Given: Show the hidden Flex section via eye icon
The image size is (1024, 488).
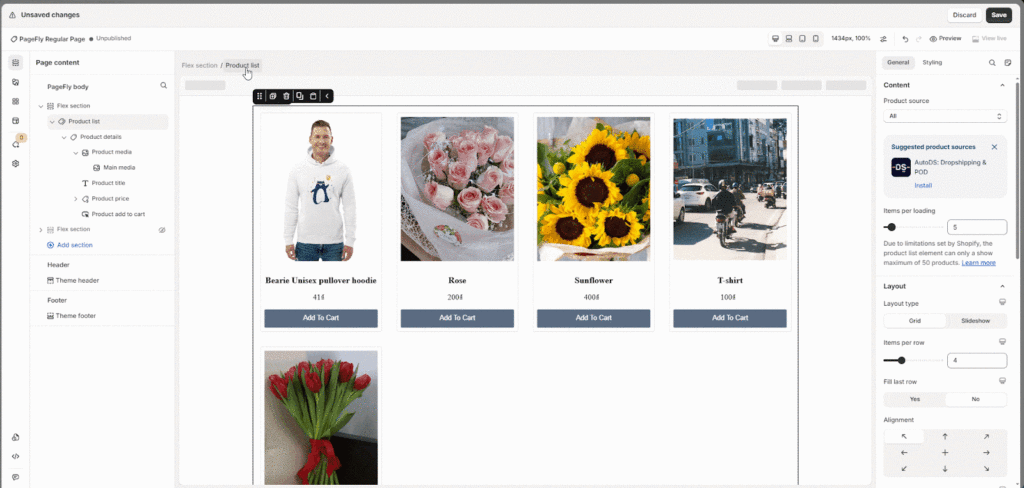Looking at the screenshot, I should tap(161, 230).
